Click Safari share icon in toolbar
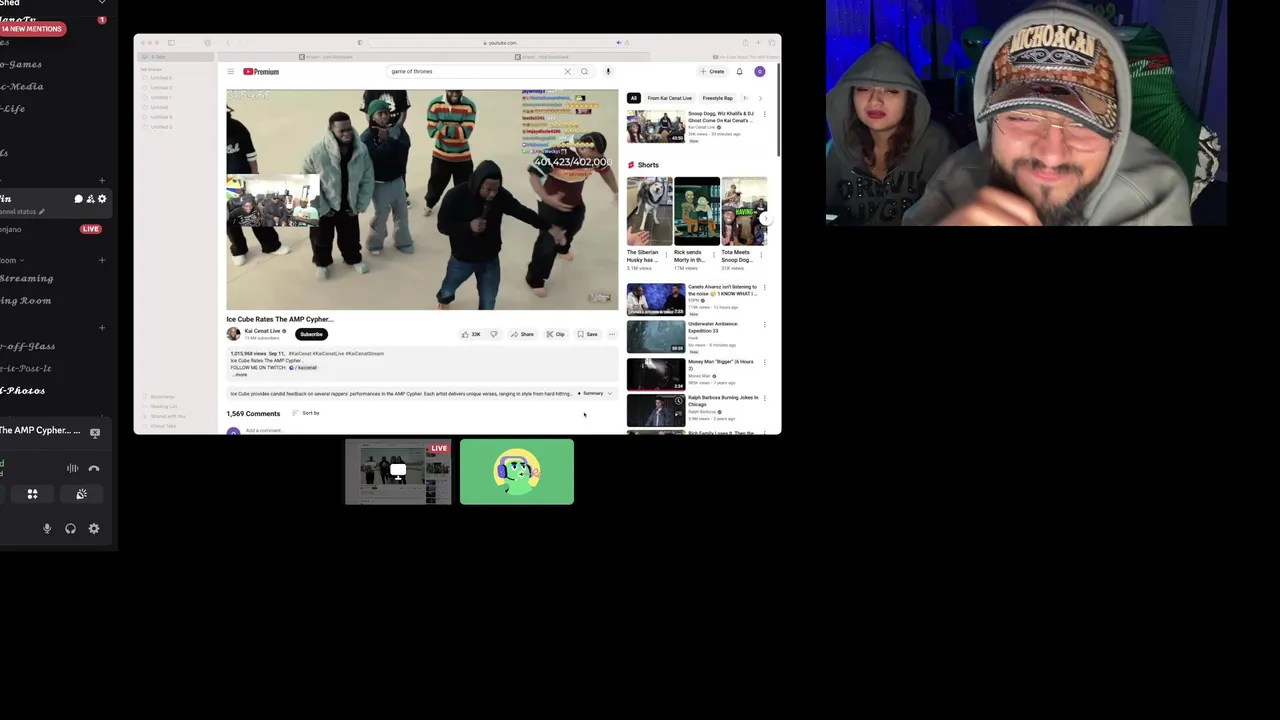Image resolution: width=1280 pixels, height=720 pixels. tap(745, 43)
